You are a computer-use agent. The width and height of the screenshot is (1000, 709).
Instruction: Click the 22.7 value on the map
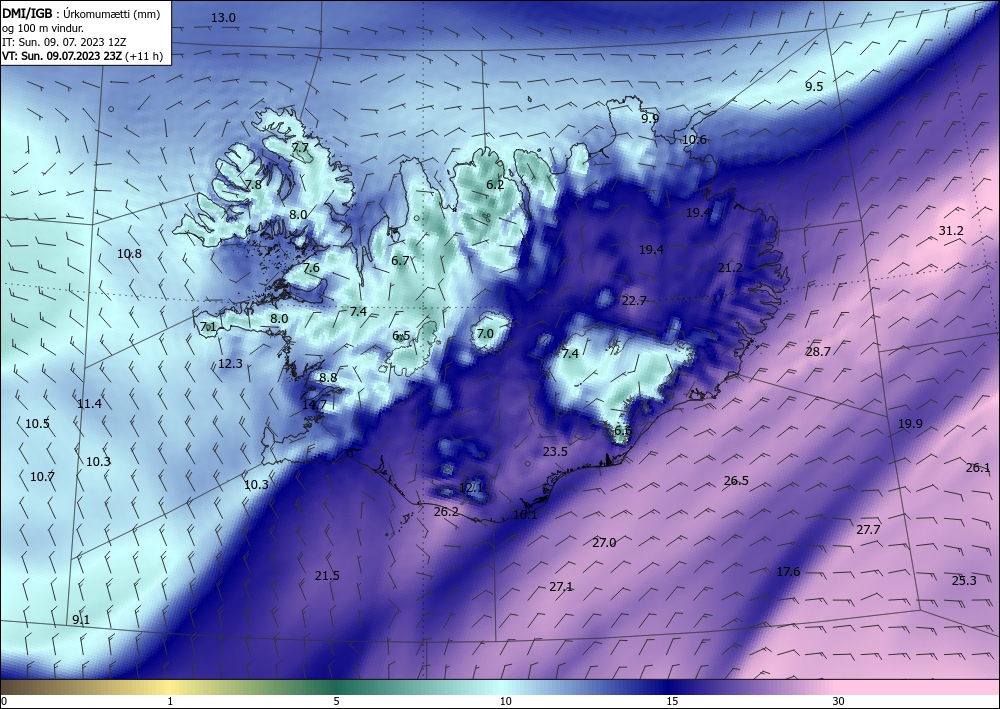click(x=634, y=301)
